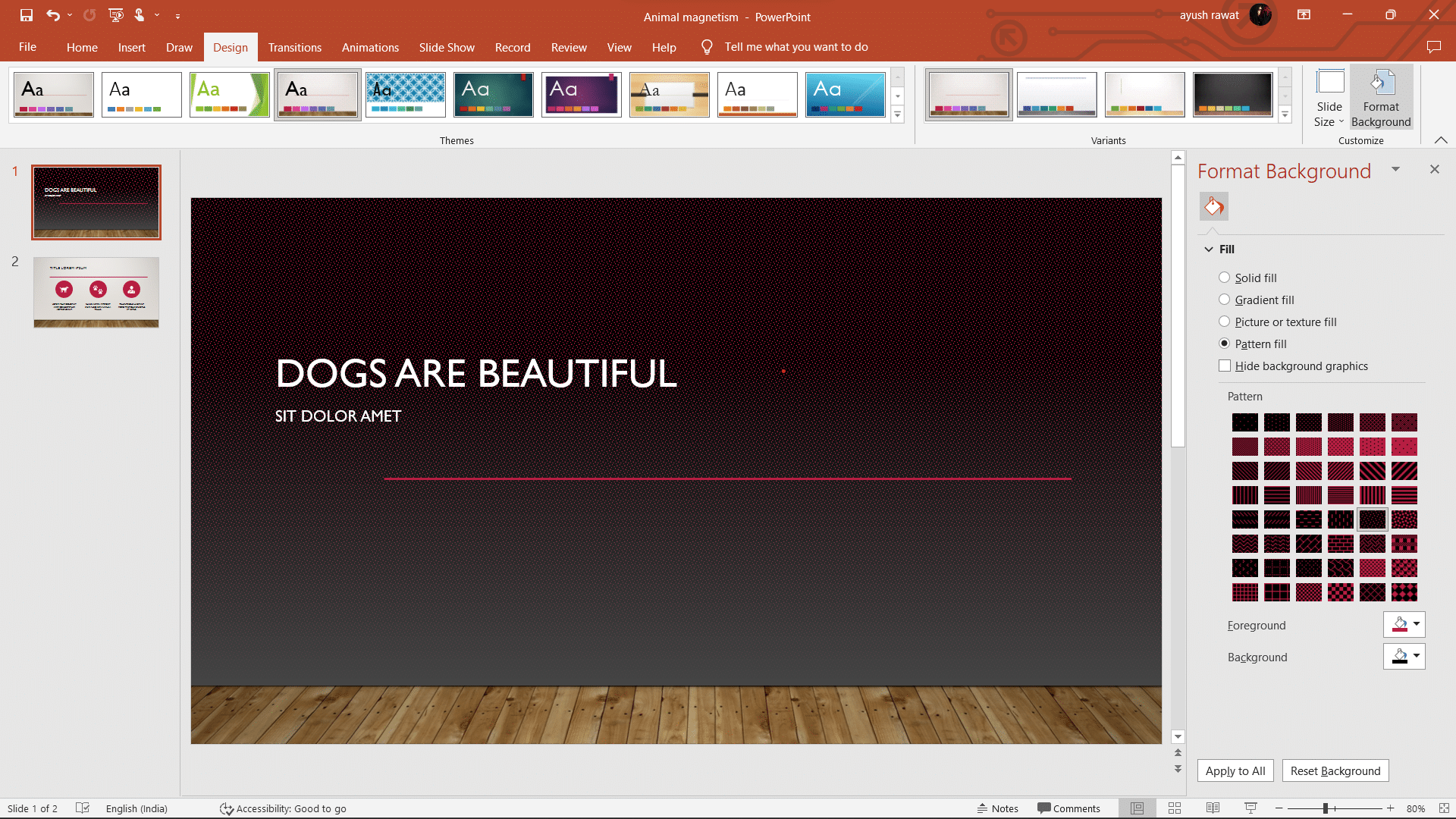This screenshot has width=1456, height=819.
Task: Enable Hide background graphics checkbox
Action: click(x=1225, y=366)
